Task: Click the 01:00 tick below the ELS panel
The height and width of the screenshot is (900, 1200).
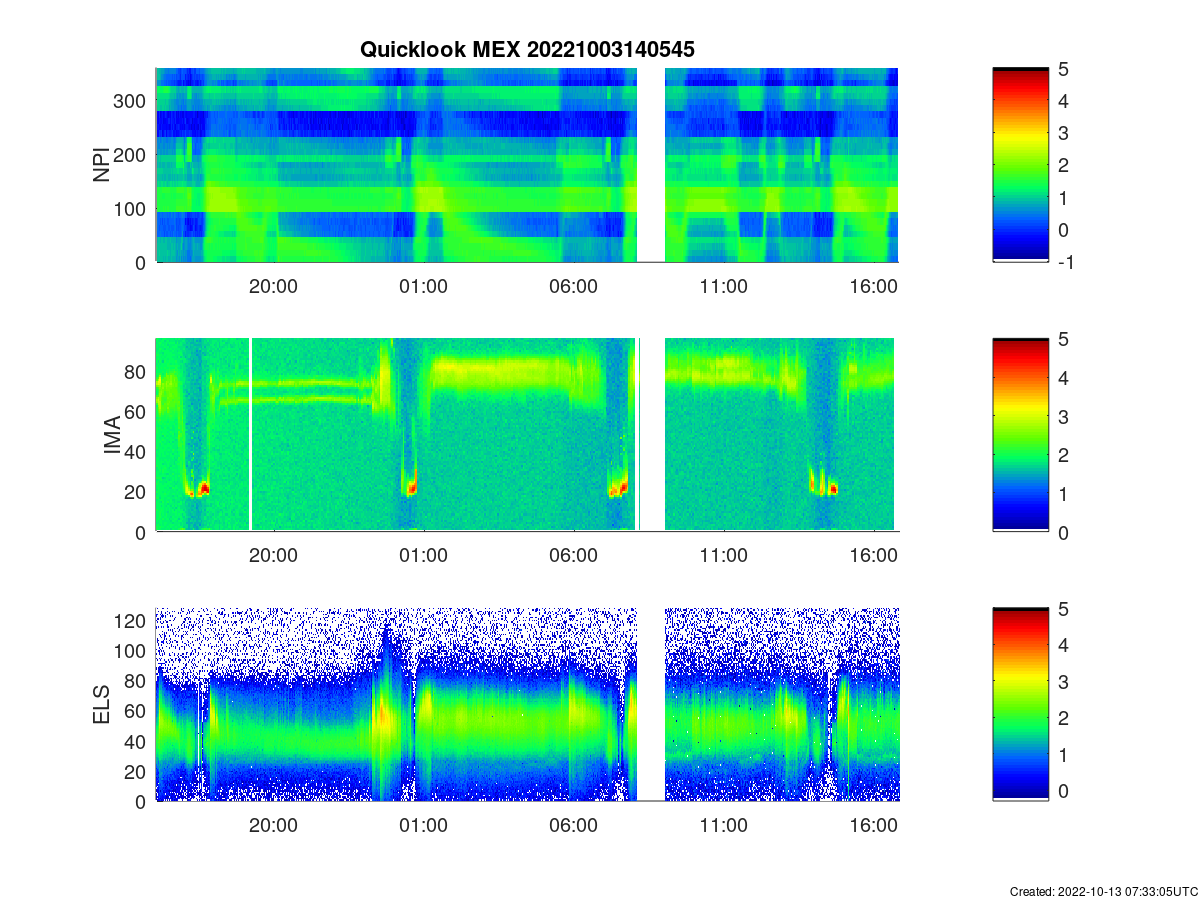Action: [423, 826]
